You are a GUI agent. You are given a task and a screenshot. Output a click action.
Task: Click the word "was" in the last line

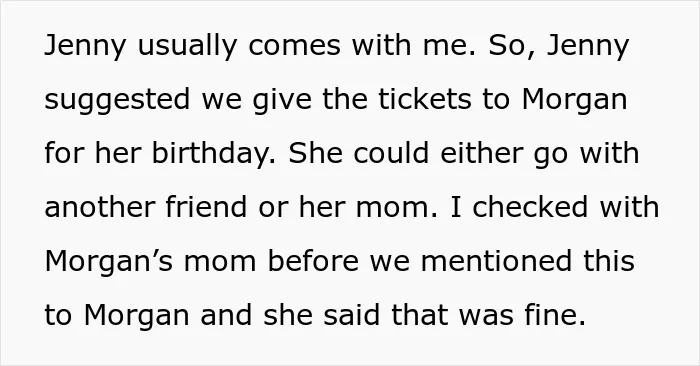486,316
